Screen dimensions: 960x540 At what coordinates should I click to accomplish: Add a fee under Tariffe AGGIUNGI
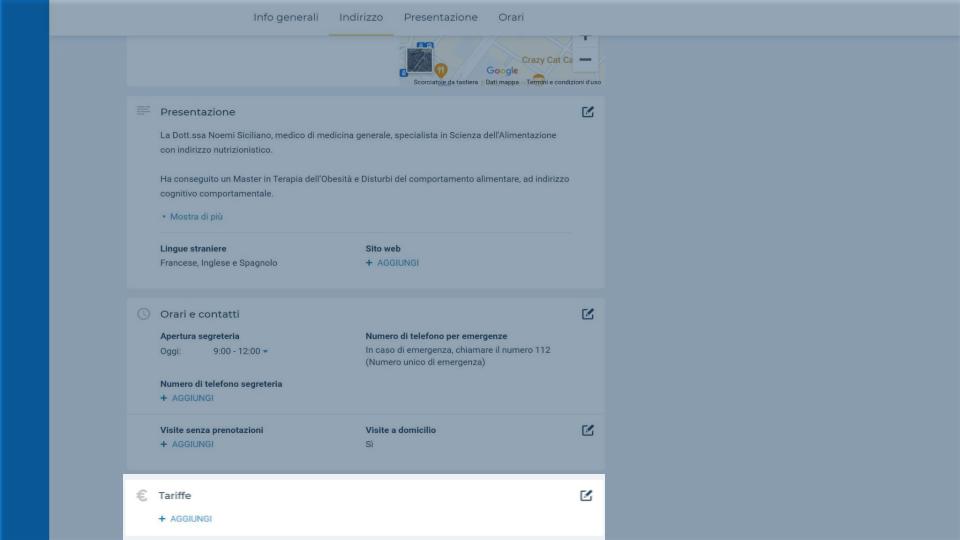coord(185,519)
